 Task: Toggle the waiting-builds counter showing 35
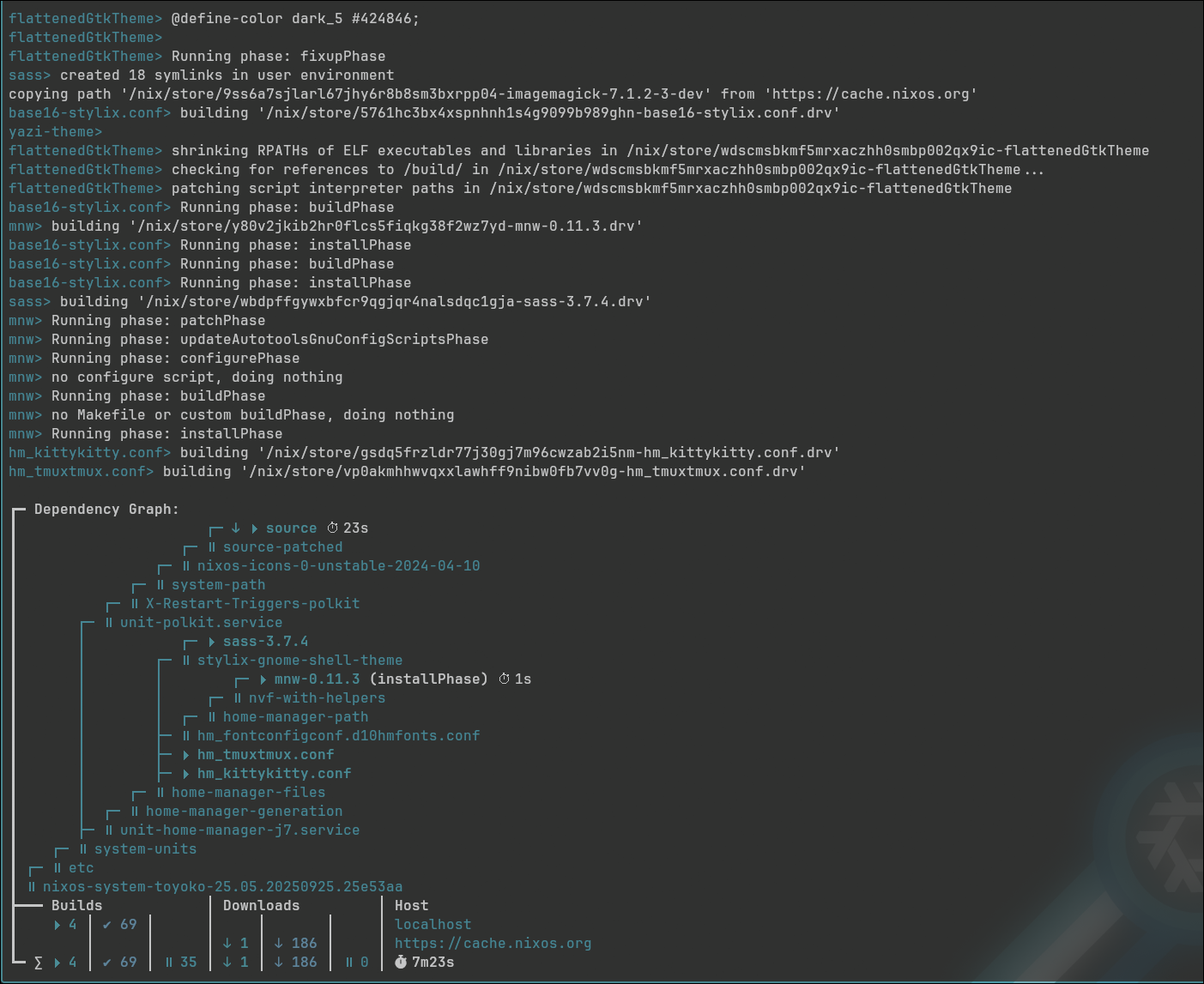tap(179, 962)
